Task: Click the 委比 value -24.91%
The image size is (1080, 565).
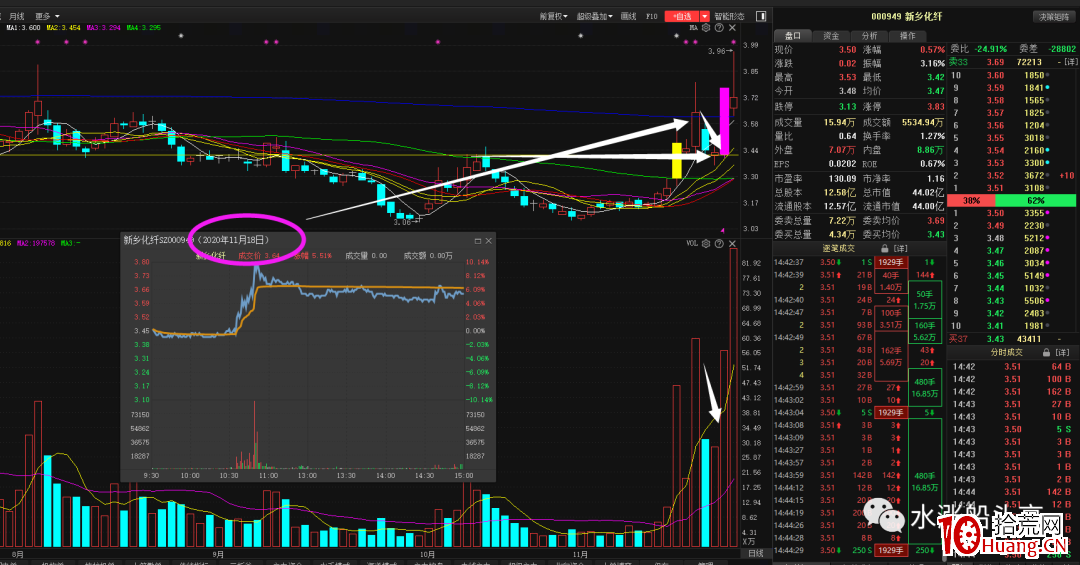Action: pos(991,50)
